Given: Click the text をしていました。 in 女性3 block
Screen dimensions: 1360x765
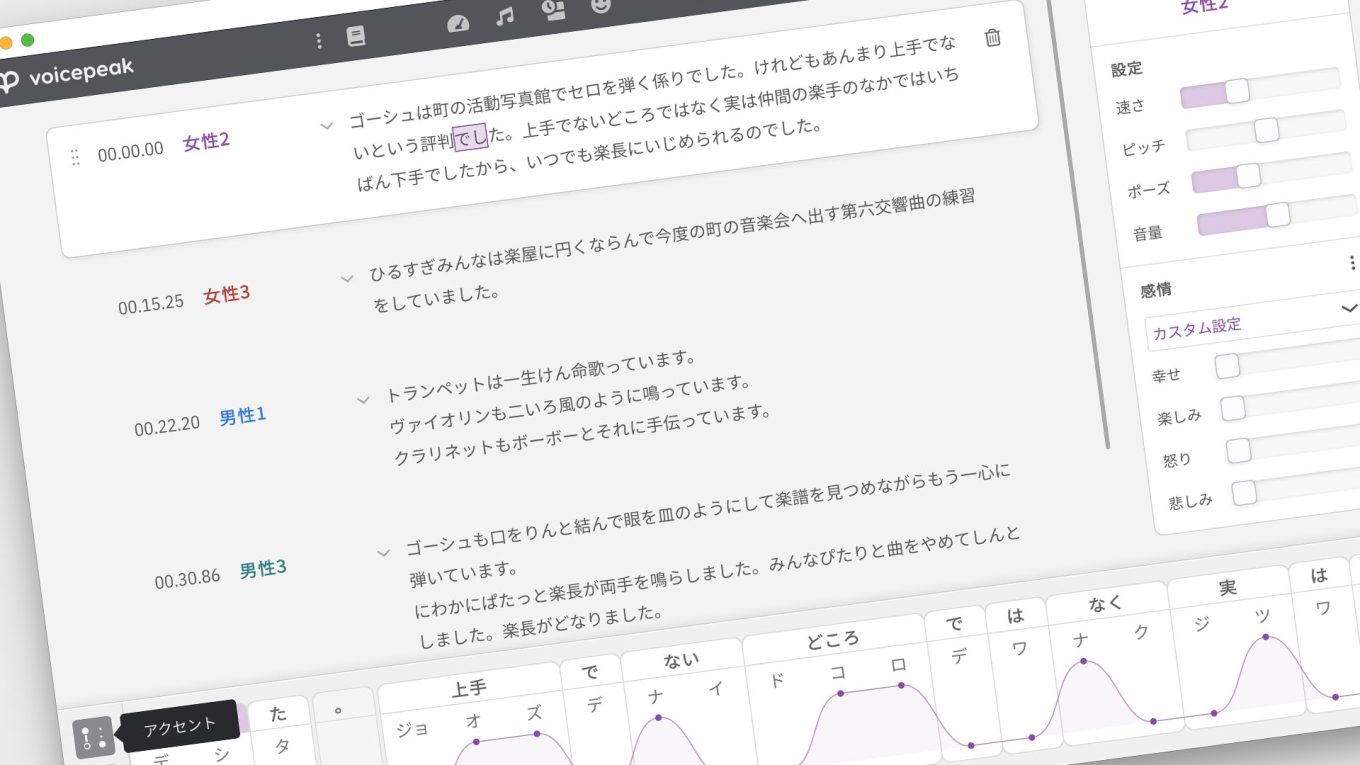Looking at the screenshot, I should [x=436, y=298].
